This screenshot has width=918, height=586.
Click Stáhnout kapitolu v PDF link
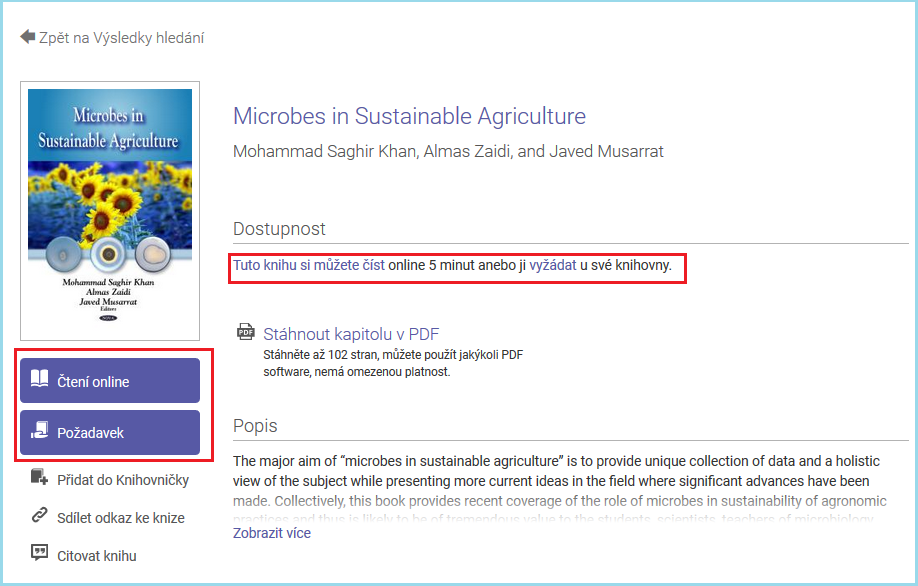351,334
